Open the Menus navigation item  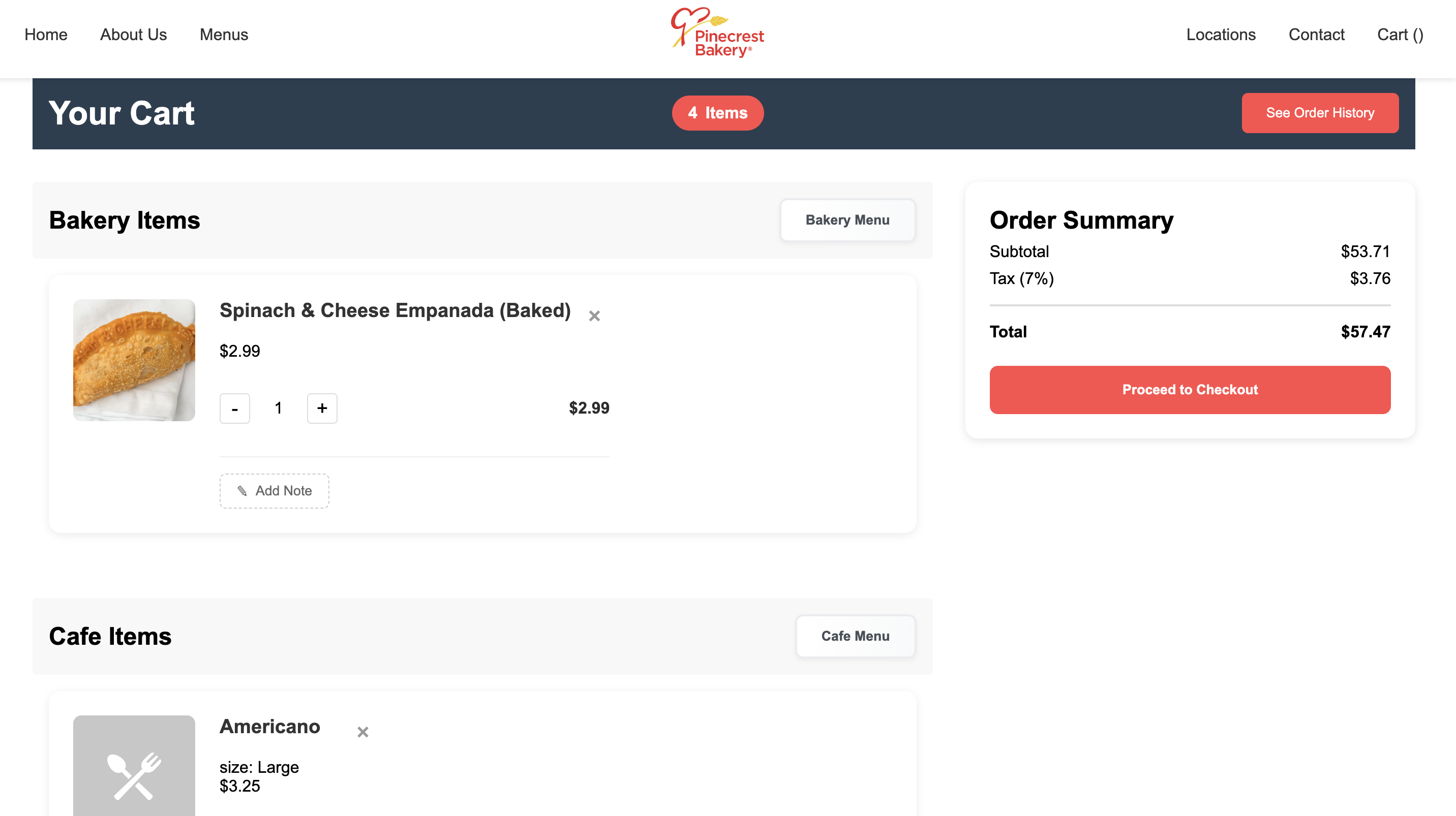click(223, 35)
